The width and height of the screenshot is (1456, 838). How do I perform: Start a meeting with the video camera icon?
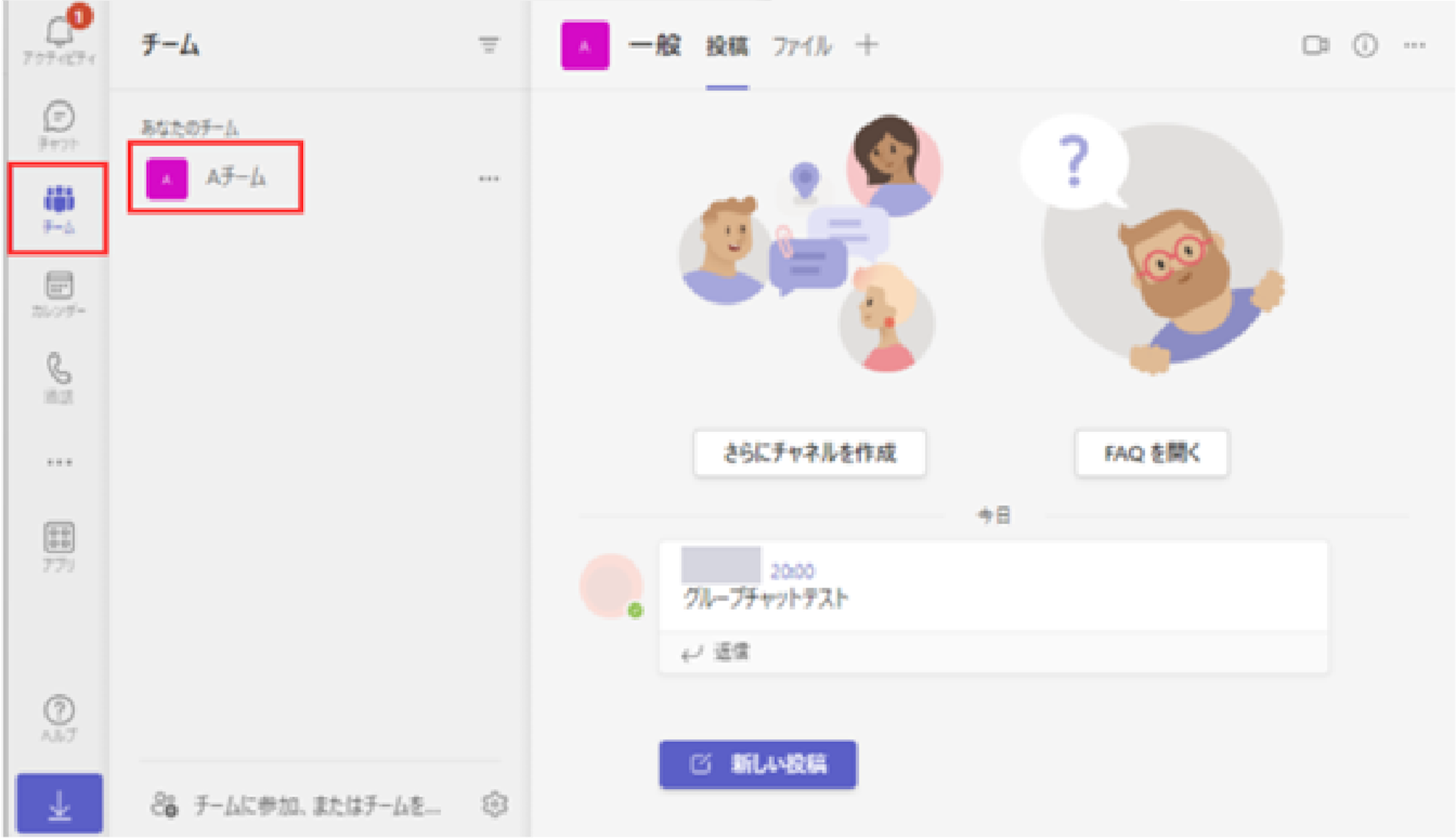(1315, 45)
